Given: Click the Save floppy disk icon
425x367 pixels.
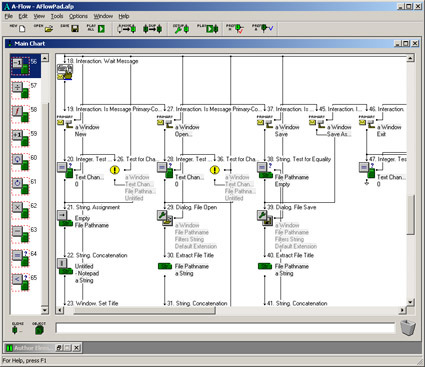Looking at the screenshot, I should point(75,29).
